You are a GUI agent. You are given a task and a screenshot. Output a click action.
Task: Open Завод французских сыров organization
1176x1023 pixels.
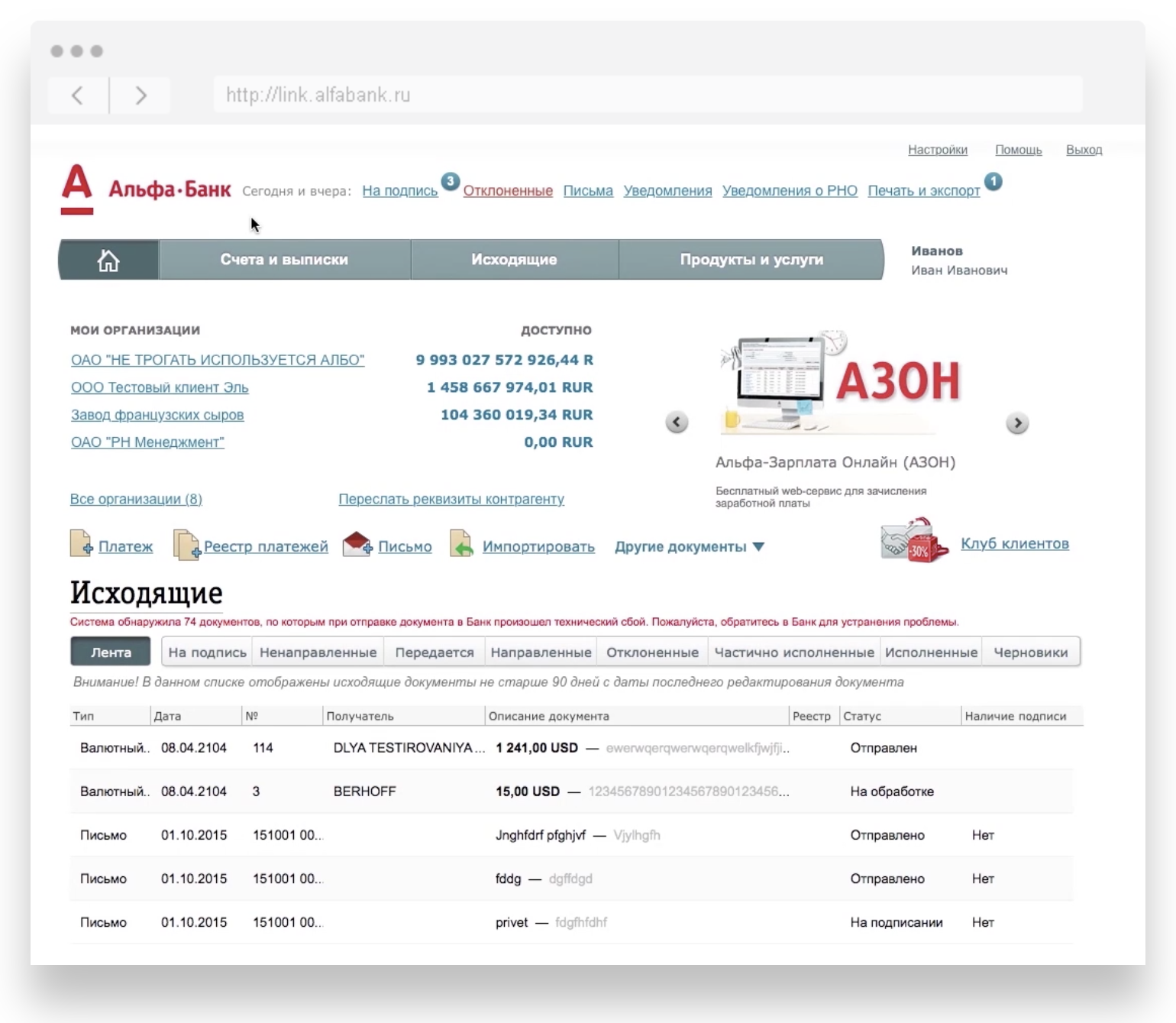click(x=157, y=415)
